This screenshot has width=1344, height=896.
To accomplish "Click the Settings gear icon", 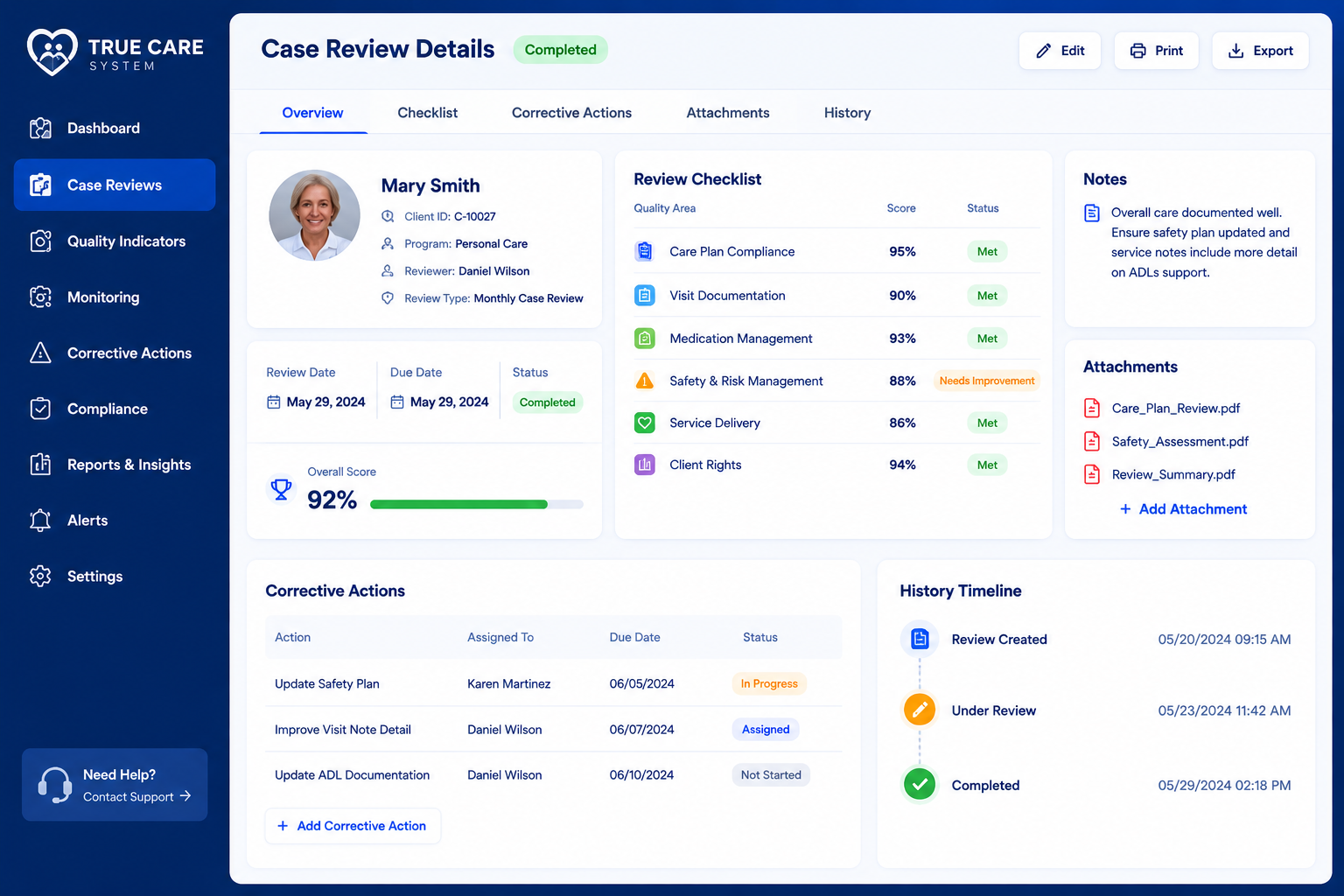I will [x=40, y=576].
